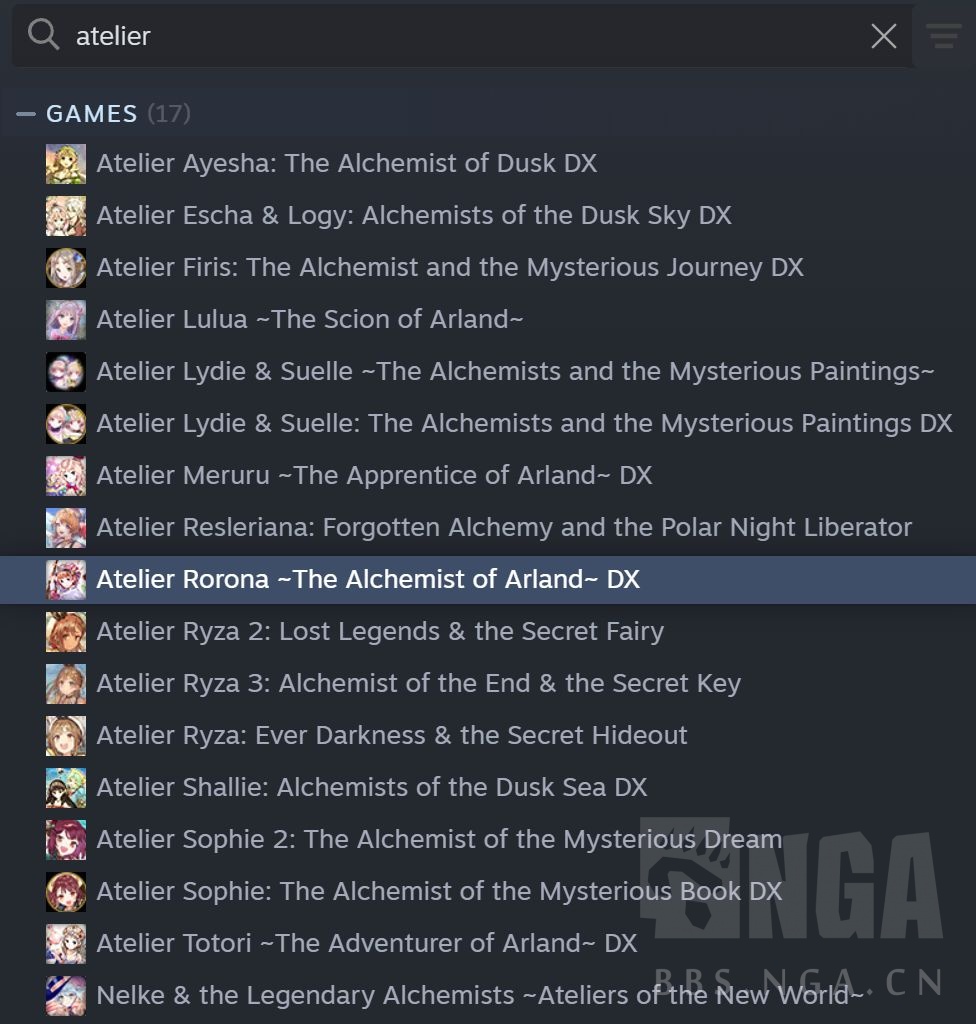This screenshot has width=976, height=1024.
Task: Click the Nelke game icon
Action: [66, 996]
